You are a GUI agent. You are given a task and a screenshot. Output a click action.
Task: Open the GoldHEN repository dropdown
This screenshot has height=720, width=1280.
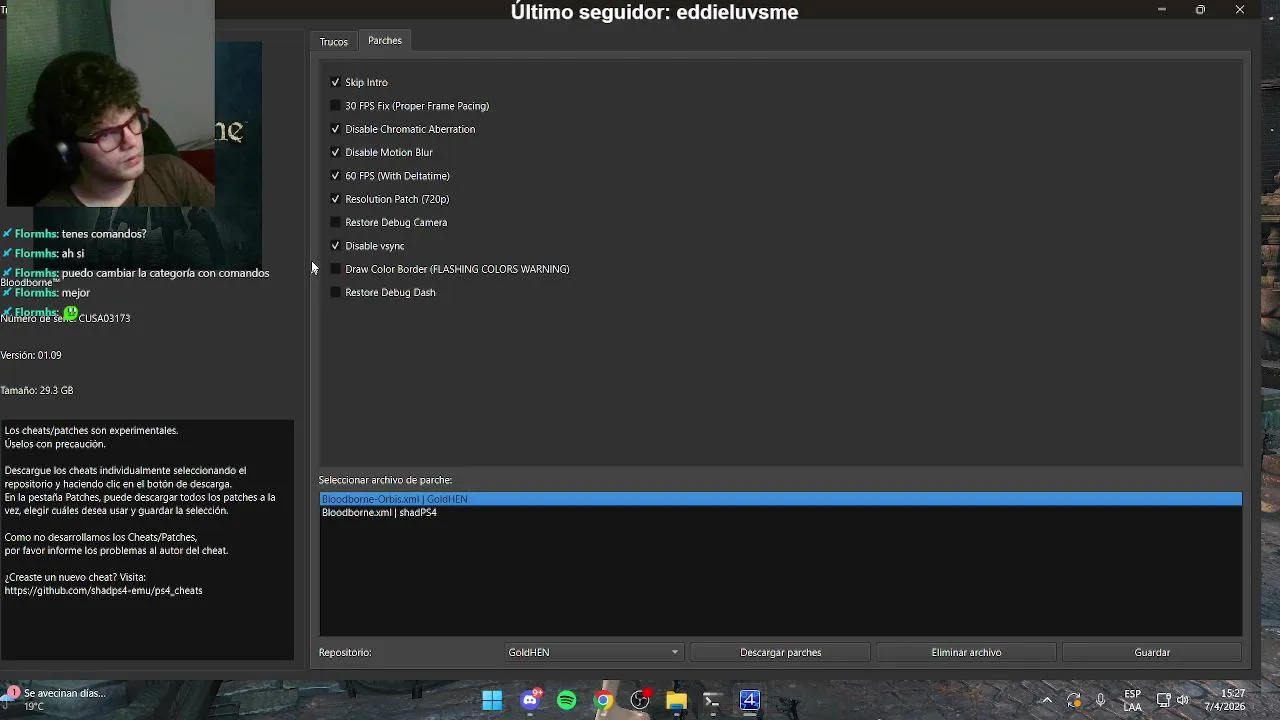[x=593, y=652]
